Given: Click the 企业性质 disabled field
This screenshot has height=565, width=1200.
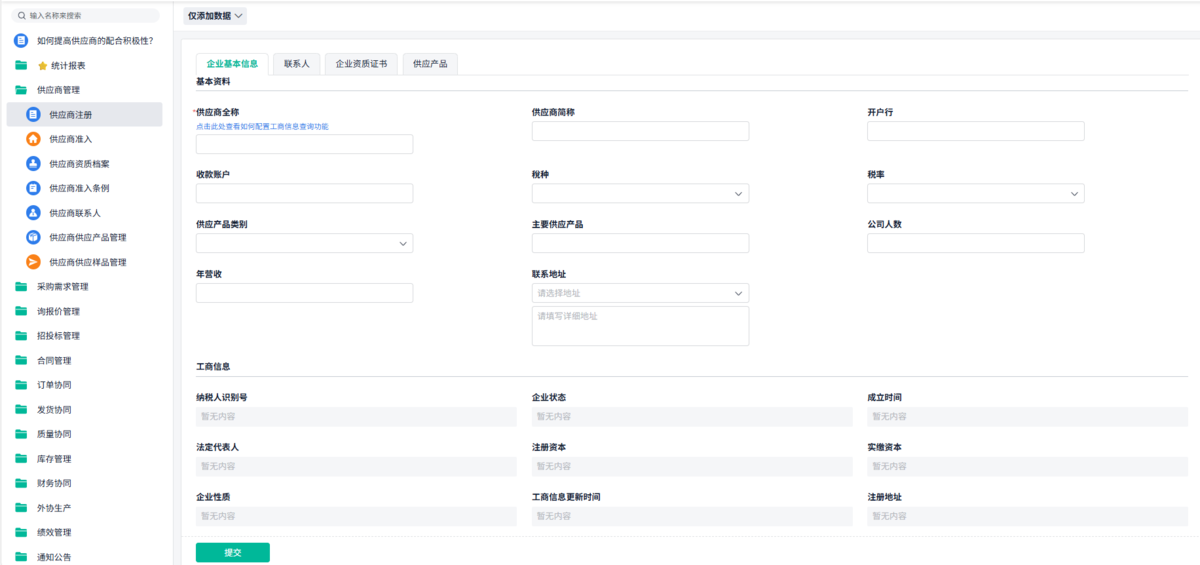Looking at the screenshot, I should click(356, 516).
